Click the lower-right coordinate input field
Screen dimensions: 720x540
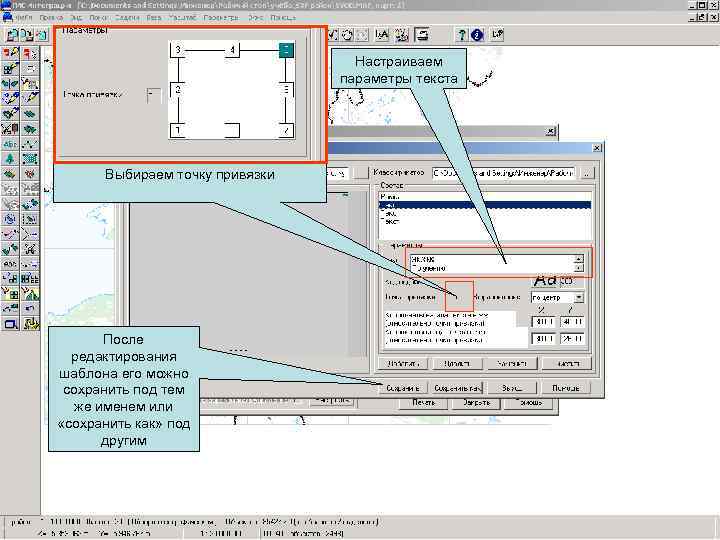(x=572, y=339)
